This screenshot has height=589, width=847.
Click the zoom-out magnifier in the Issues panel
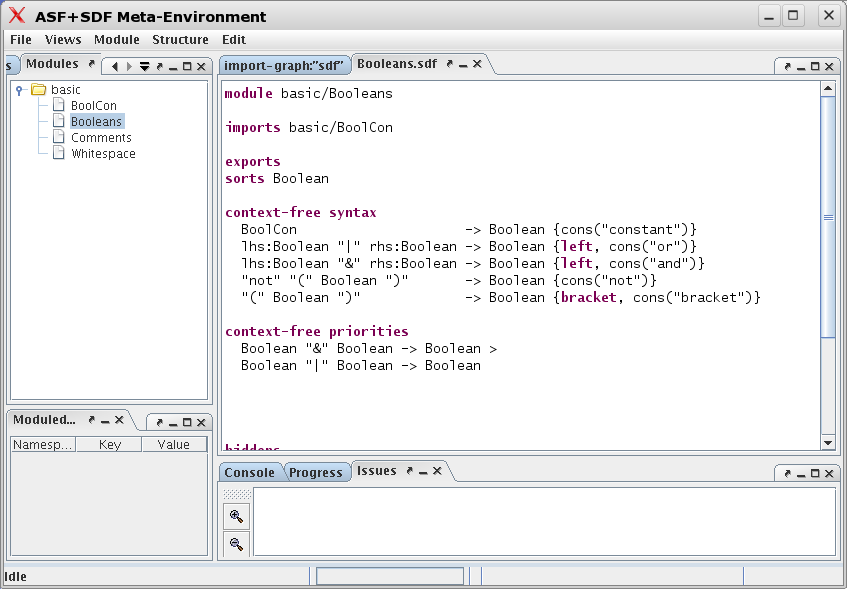pyautogui.click(x=236, y=543)
